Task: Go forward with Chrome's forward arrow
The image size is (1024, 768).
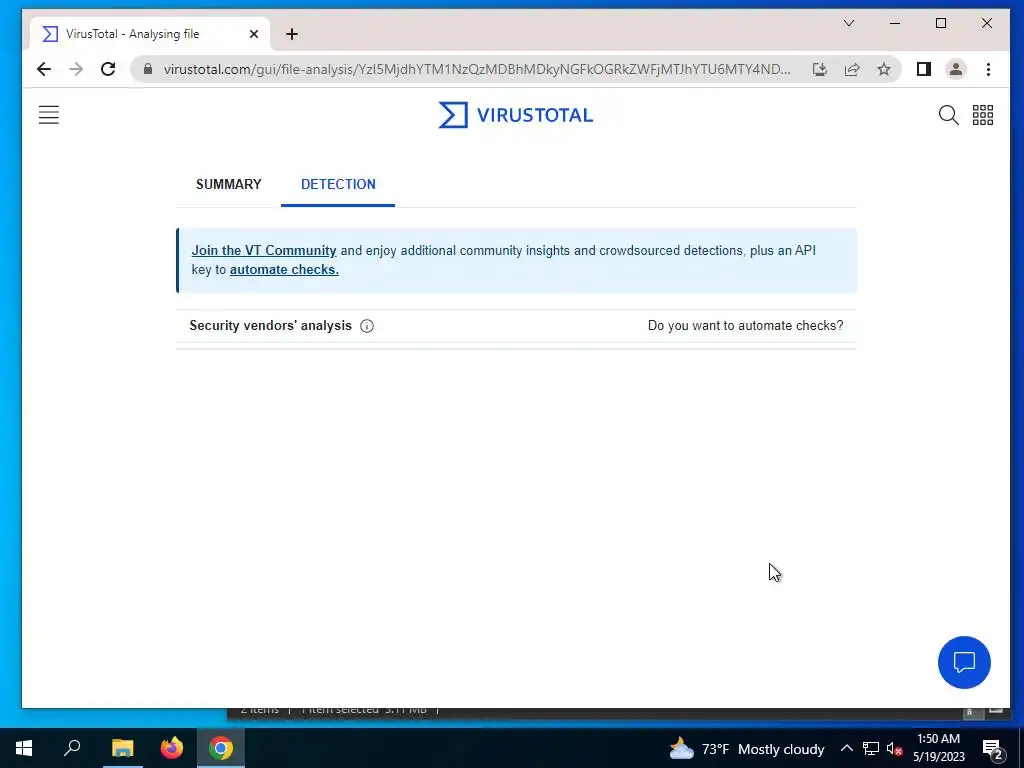Action: 76,69
